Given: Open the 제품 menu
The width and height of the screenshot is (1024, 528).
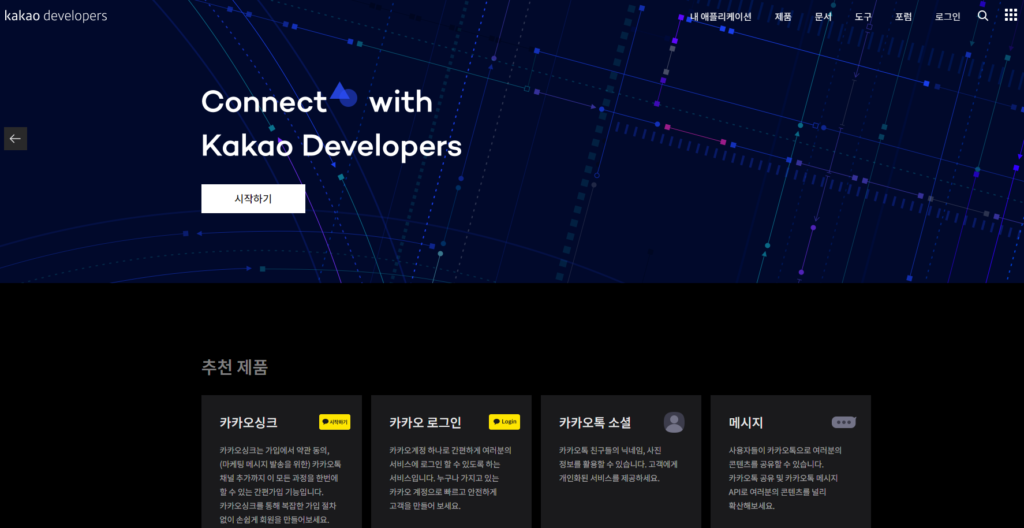Looking at the screenshot, I should [783, 17].
